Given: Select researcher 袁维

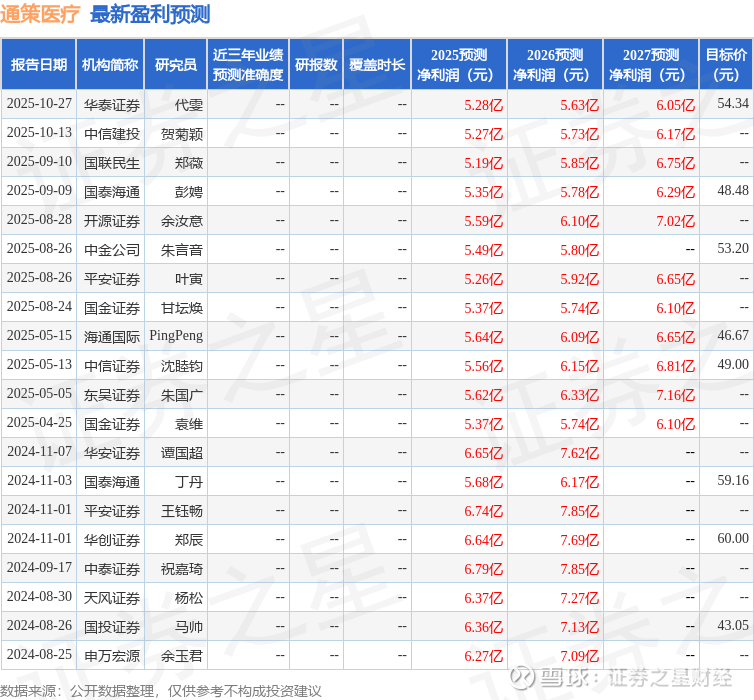Looking at the screenshot, I should point(188,424).
